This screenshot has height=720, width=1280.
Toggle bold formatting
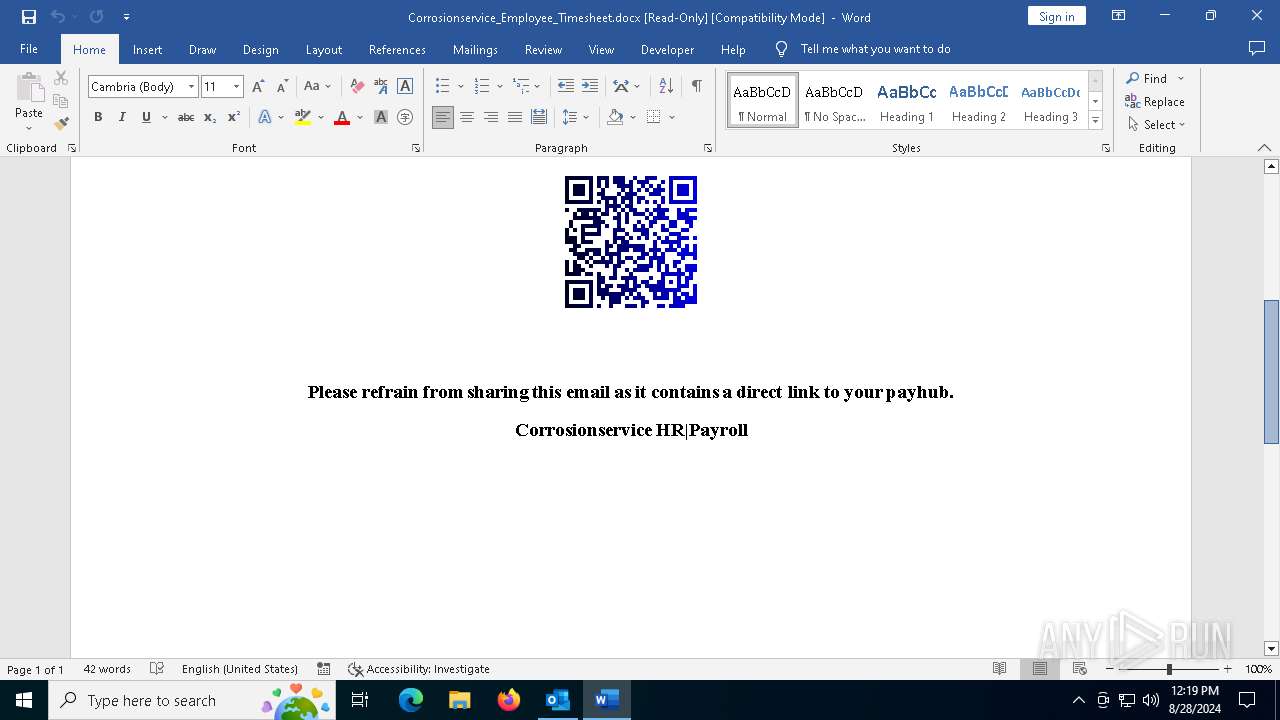98,118
